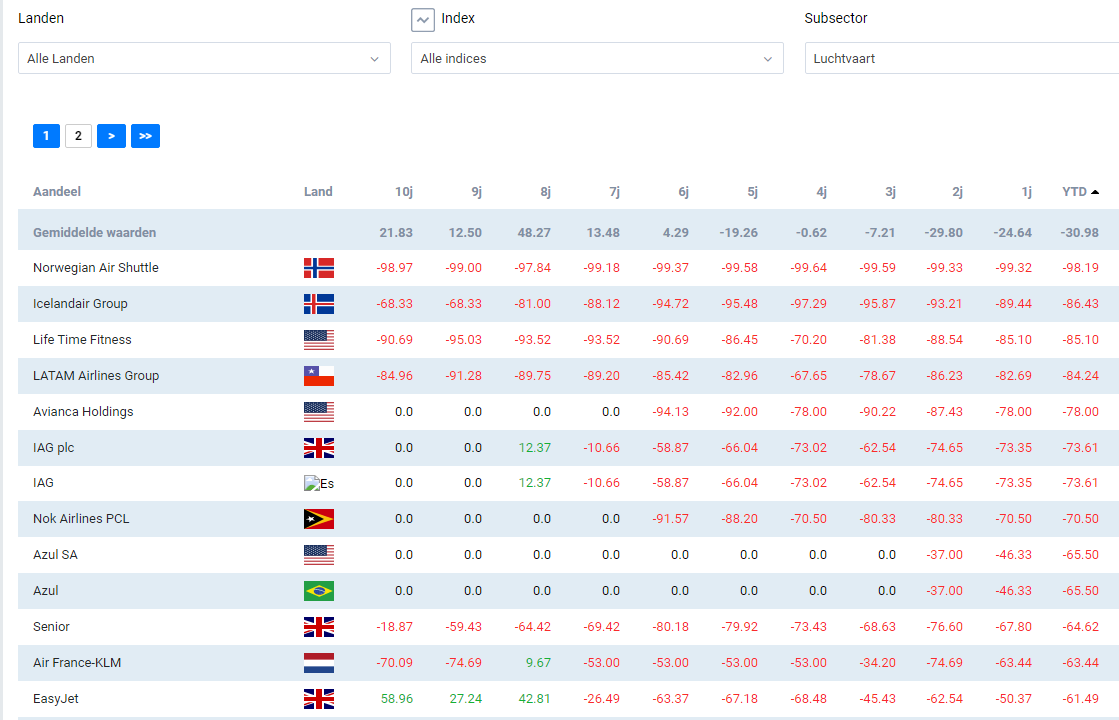Click the Azul SA flag icon

(x=319, y=555)
